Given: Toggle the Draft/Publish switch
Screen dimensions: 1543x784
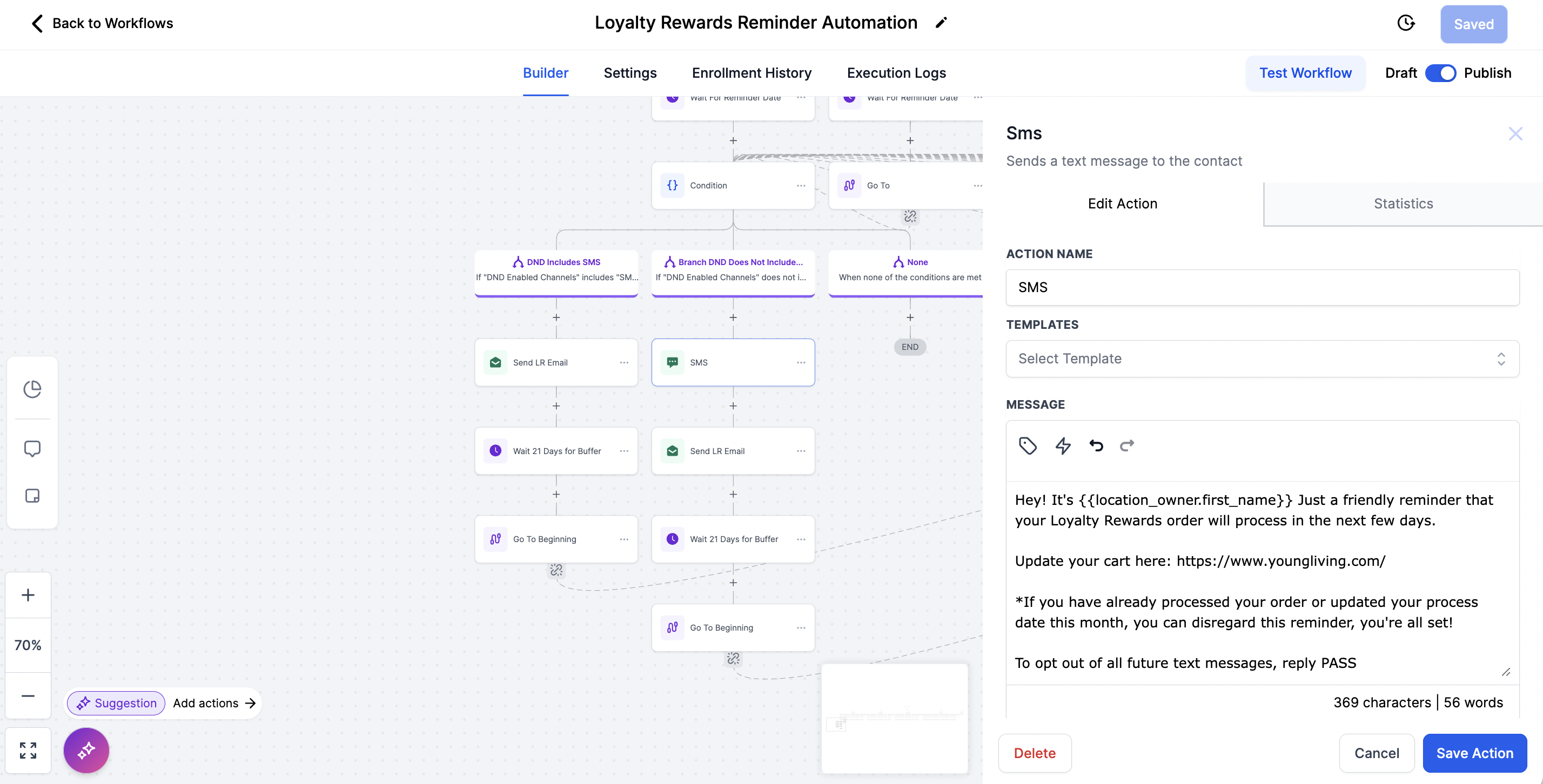Looking at the screenshot, I should [x=1440, y=73].
